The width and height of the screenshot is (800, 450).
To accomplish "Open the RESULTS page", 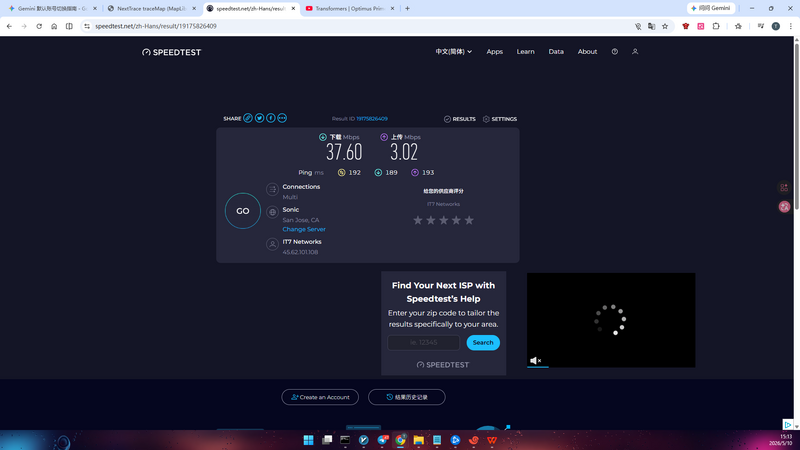I will click(x=460, y=119).
